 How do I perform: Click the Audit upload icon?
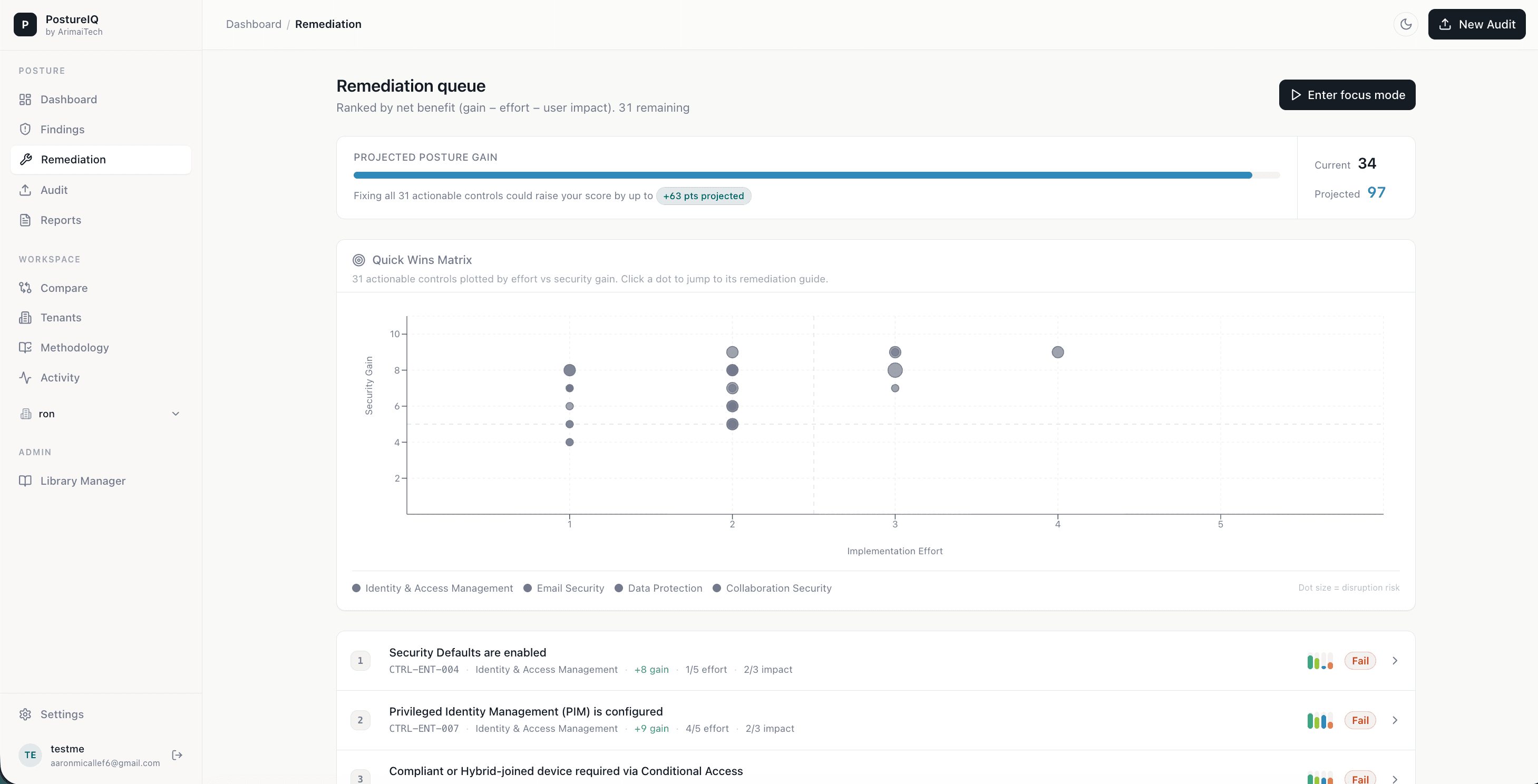click(25, 190)
